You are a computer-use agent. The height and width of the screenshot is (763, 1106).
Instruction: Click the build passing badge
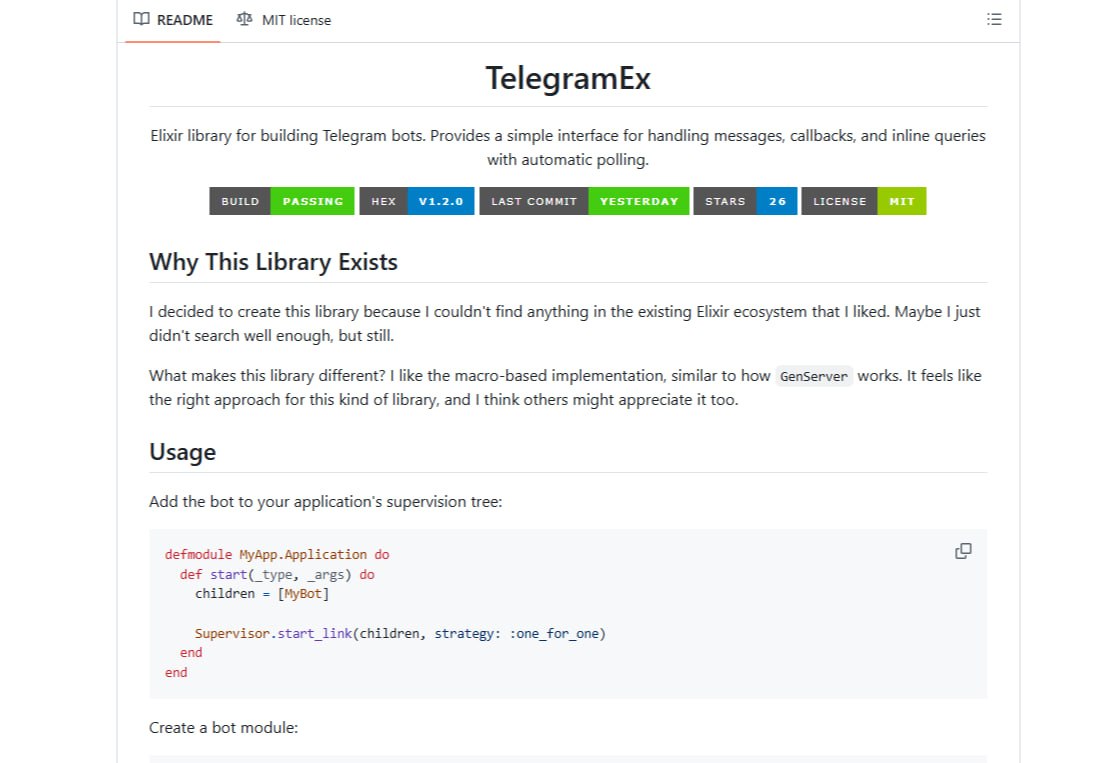tap(282, 201)
